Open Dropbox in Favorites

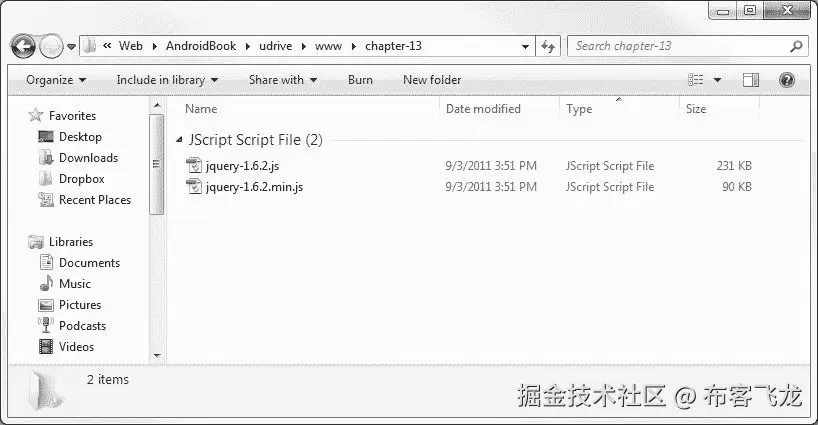(81, 179)
